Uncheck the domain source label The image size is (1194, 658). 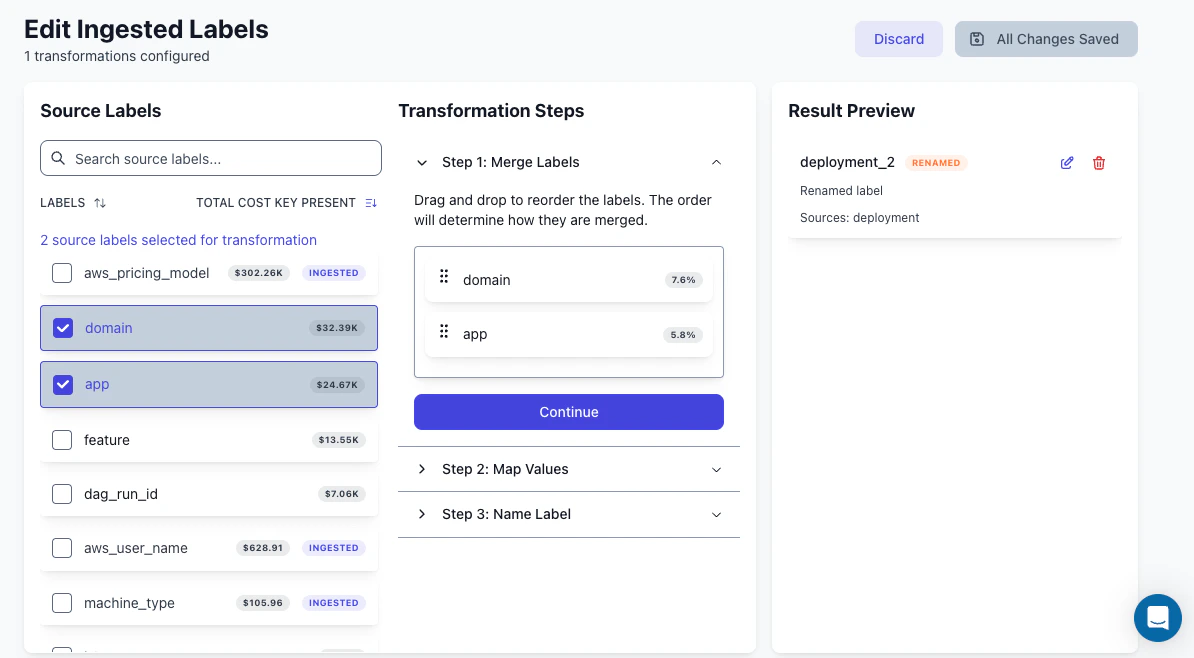click(x=63, y=328)
